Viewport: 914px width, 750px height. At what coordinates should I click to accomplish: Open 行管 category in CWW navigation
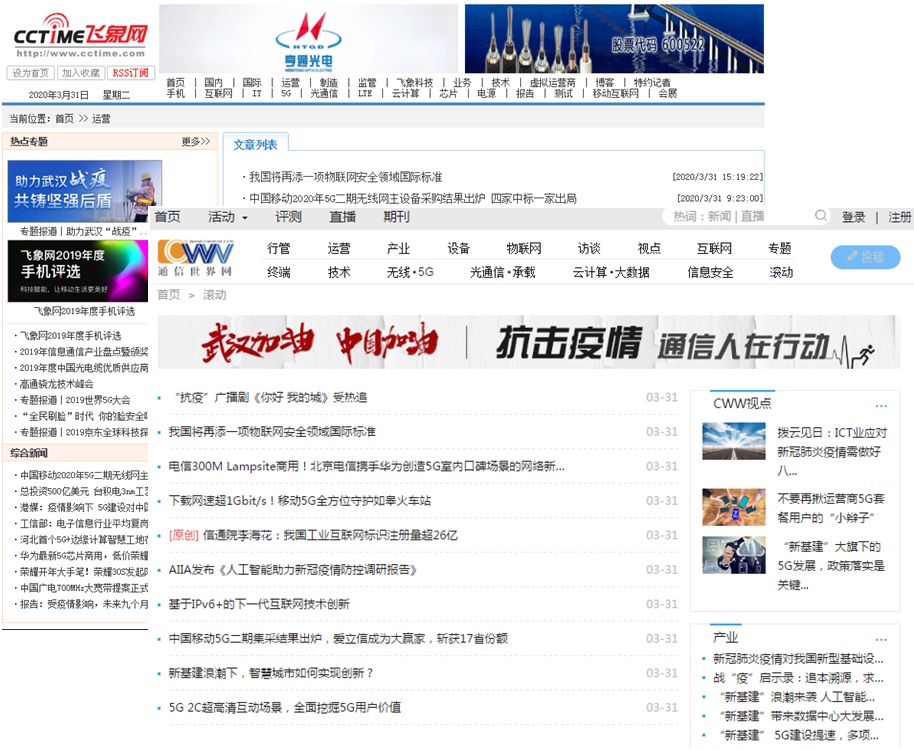click(279, 249)
